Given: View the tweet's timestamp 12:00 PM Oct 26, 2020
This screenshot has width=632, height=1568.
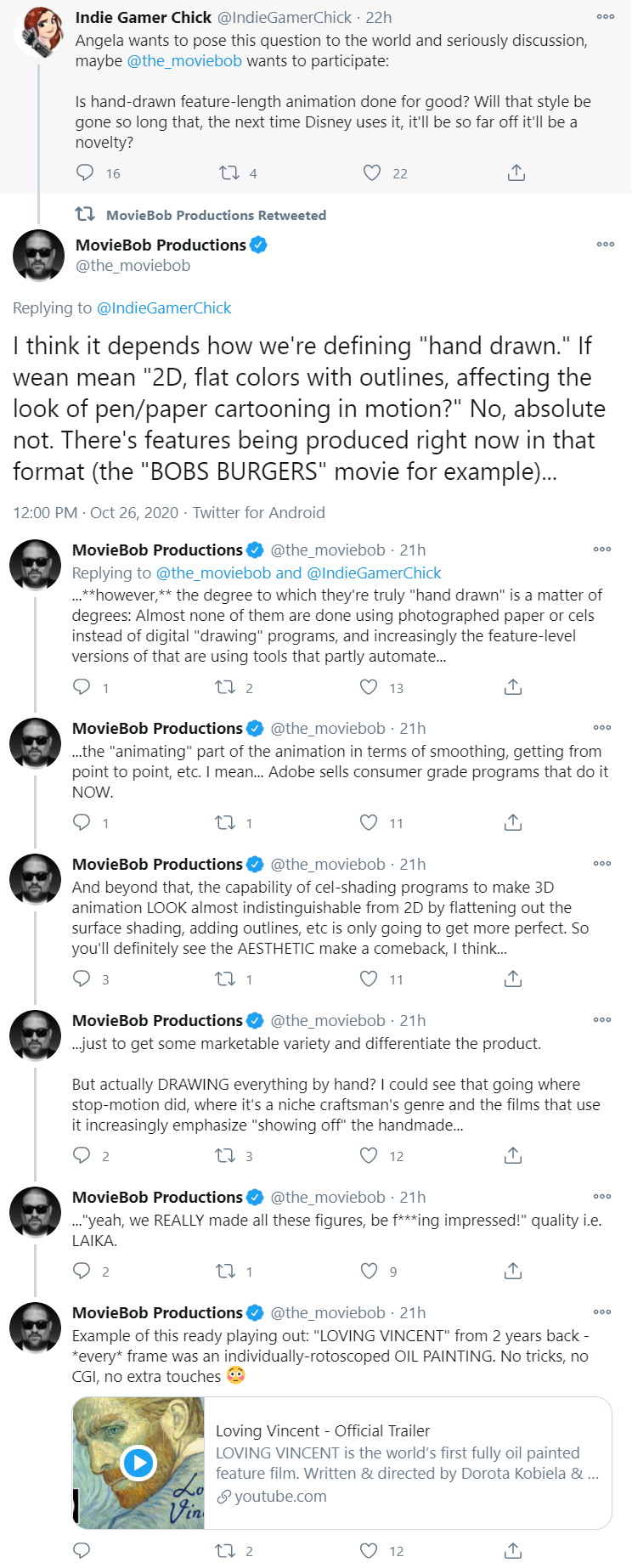Looking at the screenshot, I should pos(96,513).
